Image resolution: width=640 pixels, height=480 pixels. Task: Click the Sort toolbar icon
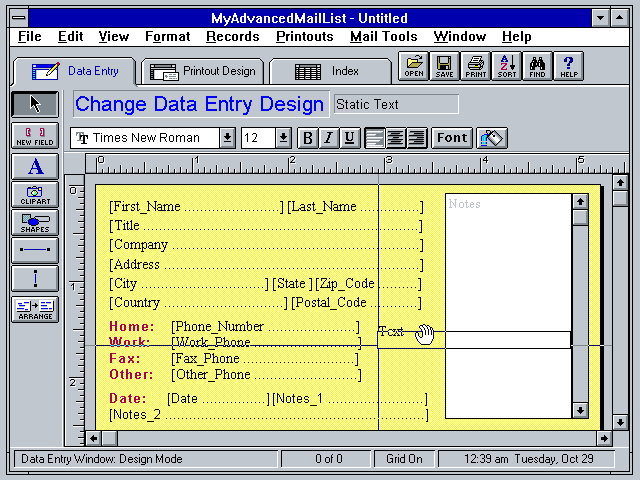pos(507,66)
